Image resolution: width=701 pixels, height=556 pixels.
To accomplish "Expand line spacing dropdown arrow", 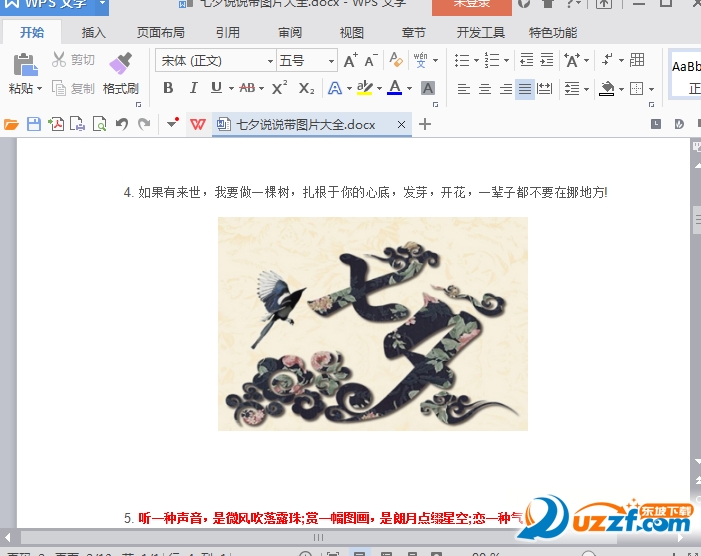I will (x=586, y=89).
